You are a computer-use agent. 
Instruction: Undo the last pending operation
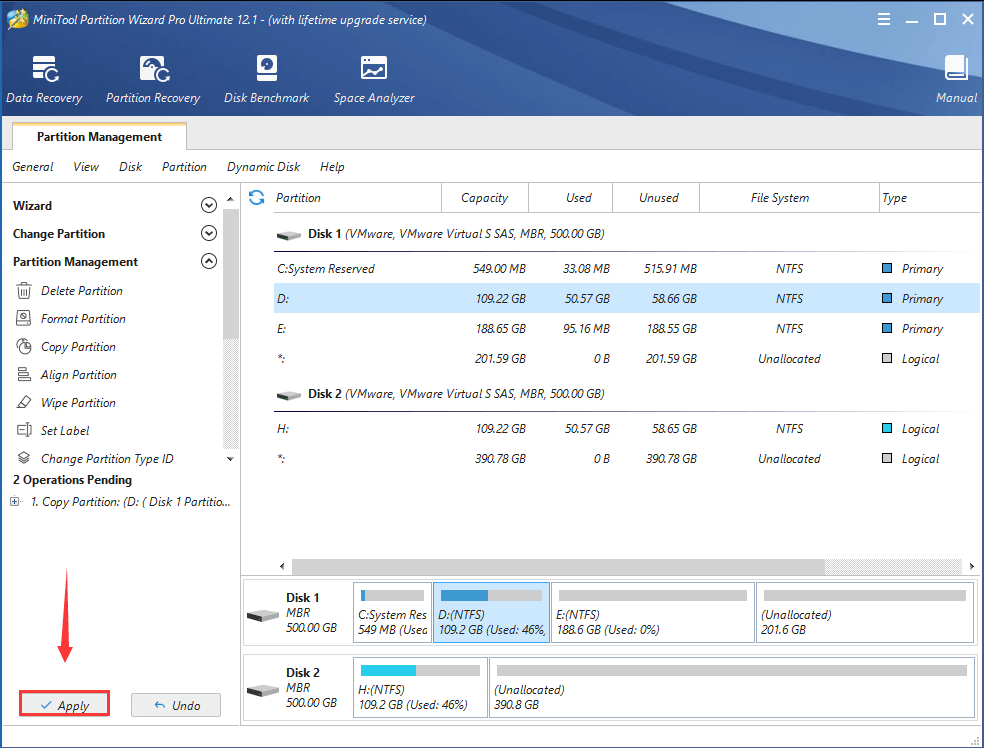(x=176, y=705)
